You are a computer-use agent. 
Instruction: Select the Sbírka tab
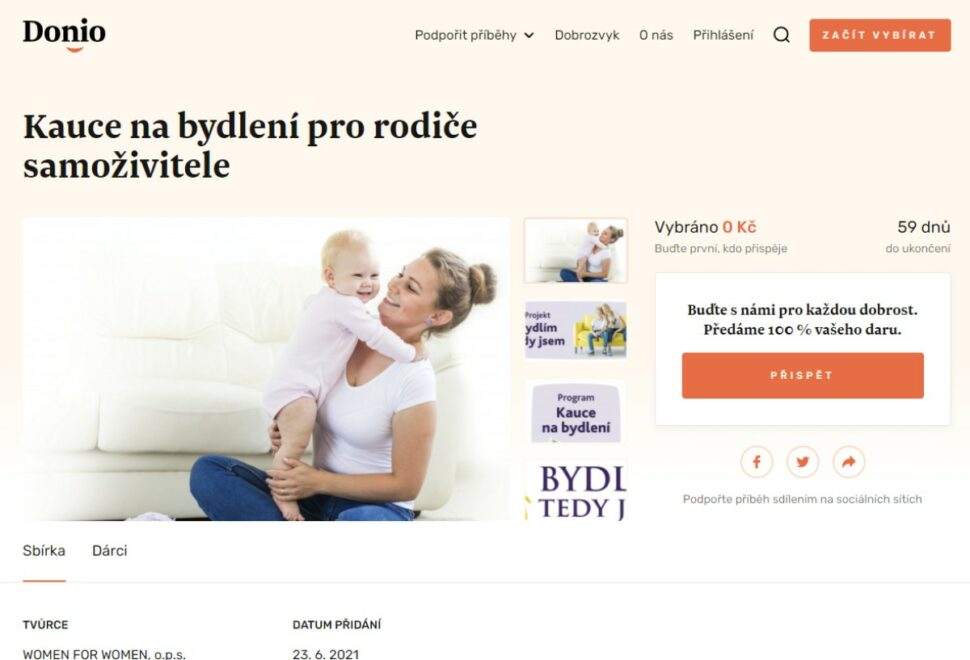pyautogui.click(x=44, y=551)
